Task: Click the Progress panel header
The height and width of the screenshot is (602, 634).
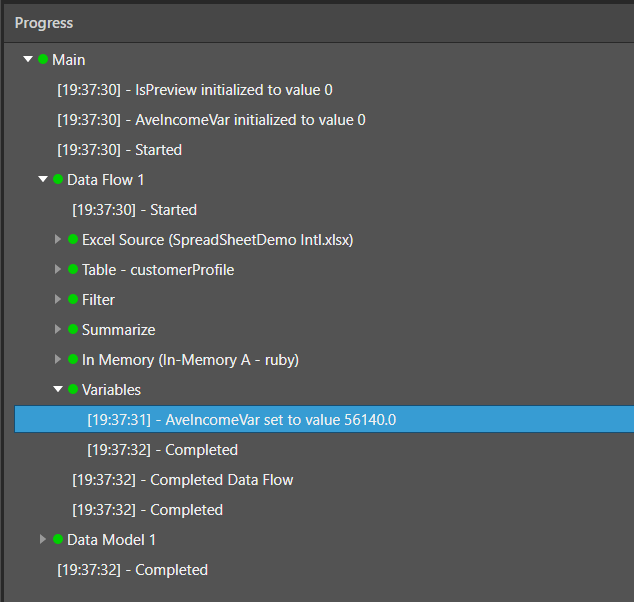Action: point(44,22)
